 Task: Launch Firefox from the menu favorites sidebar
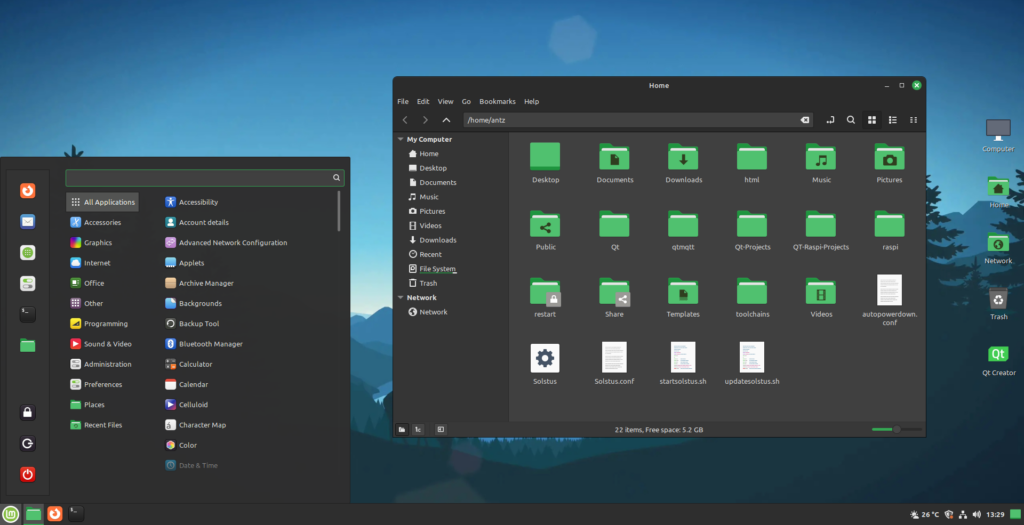click(27, 191)
